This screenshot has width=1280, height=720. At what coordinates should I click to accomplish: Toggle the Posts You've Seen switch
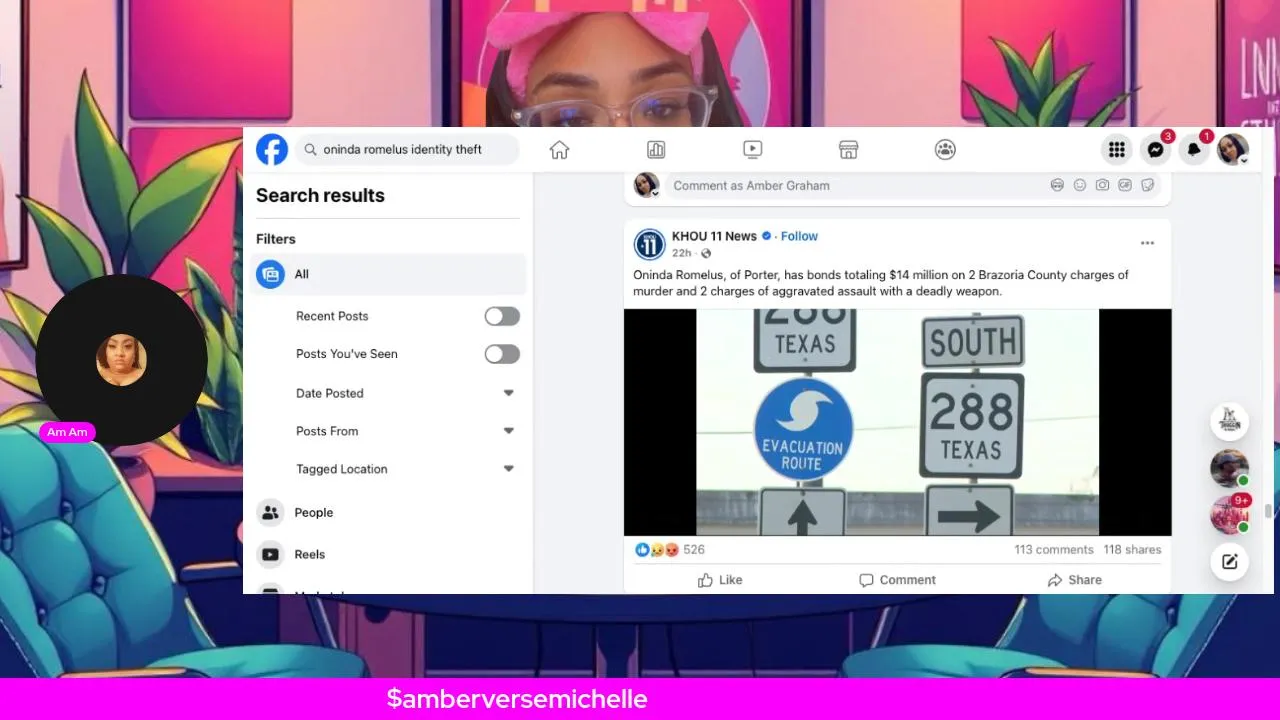tap(502, 354)
